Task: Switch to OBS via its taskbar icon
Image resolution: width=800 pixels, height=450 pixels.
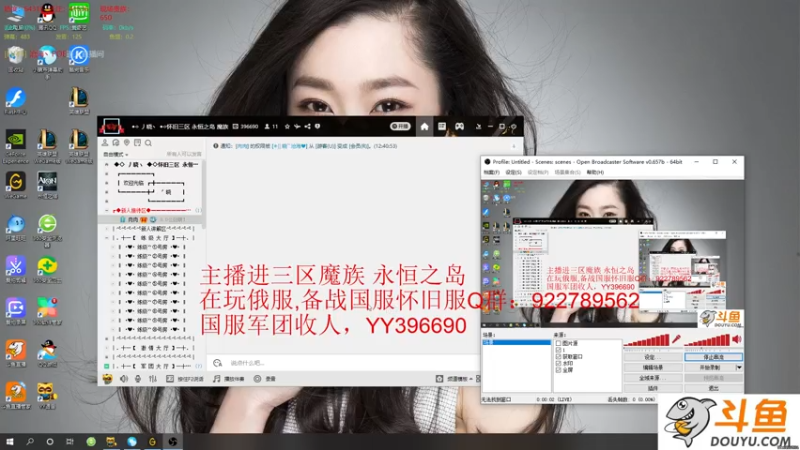Action: click(172, 442)
